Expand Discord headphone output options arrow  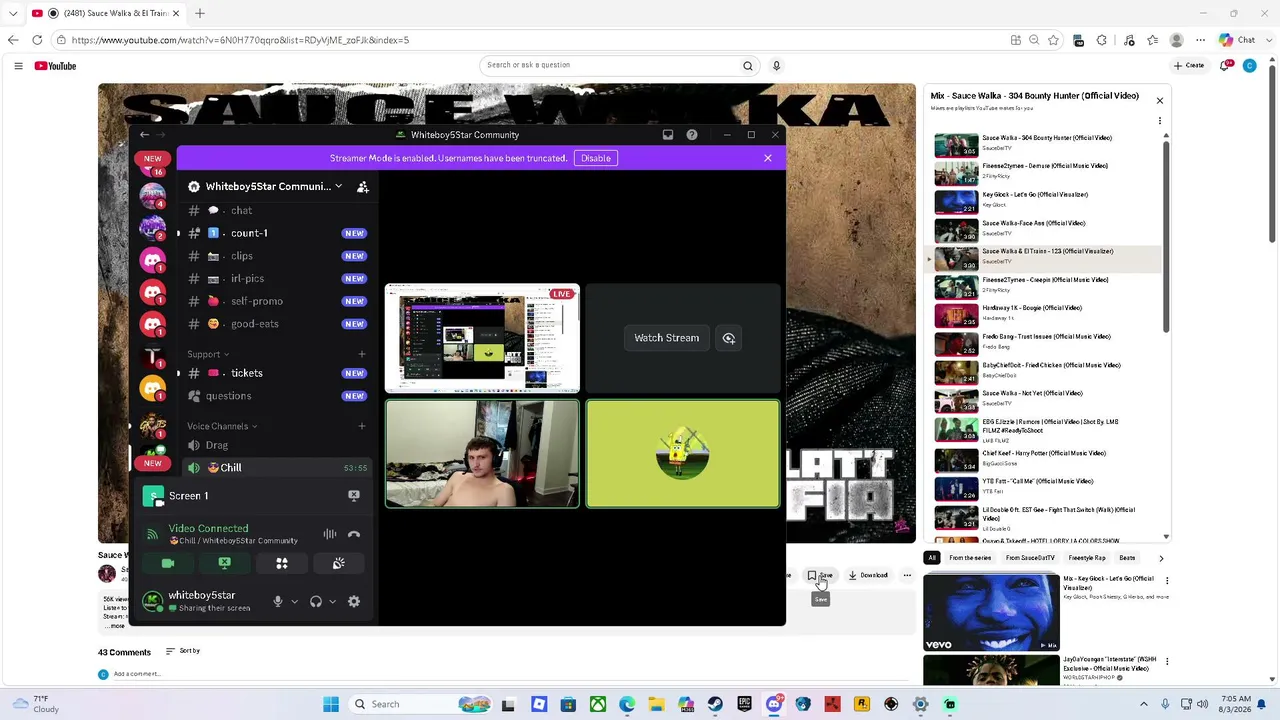(x=332, y=601)
